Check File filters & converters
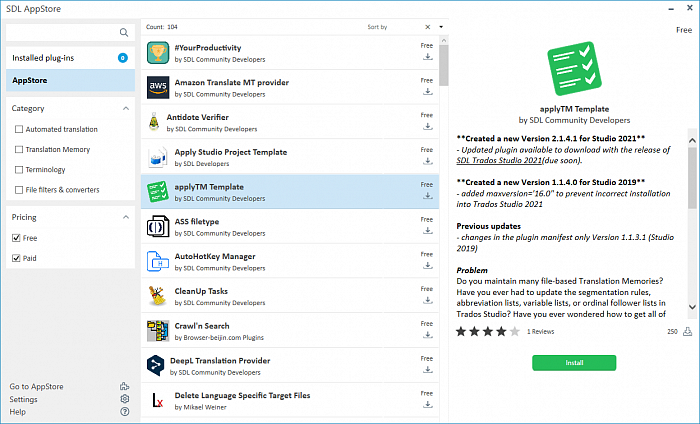The height and width of the screenshot is (424, 700). point(19,190)
